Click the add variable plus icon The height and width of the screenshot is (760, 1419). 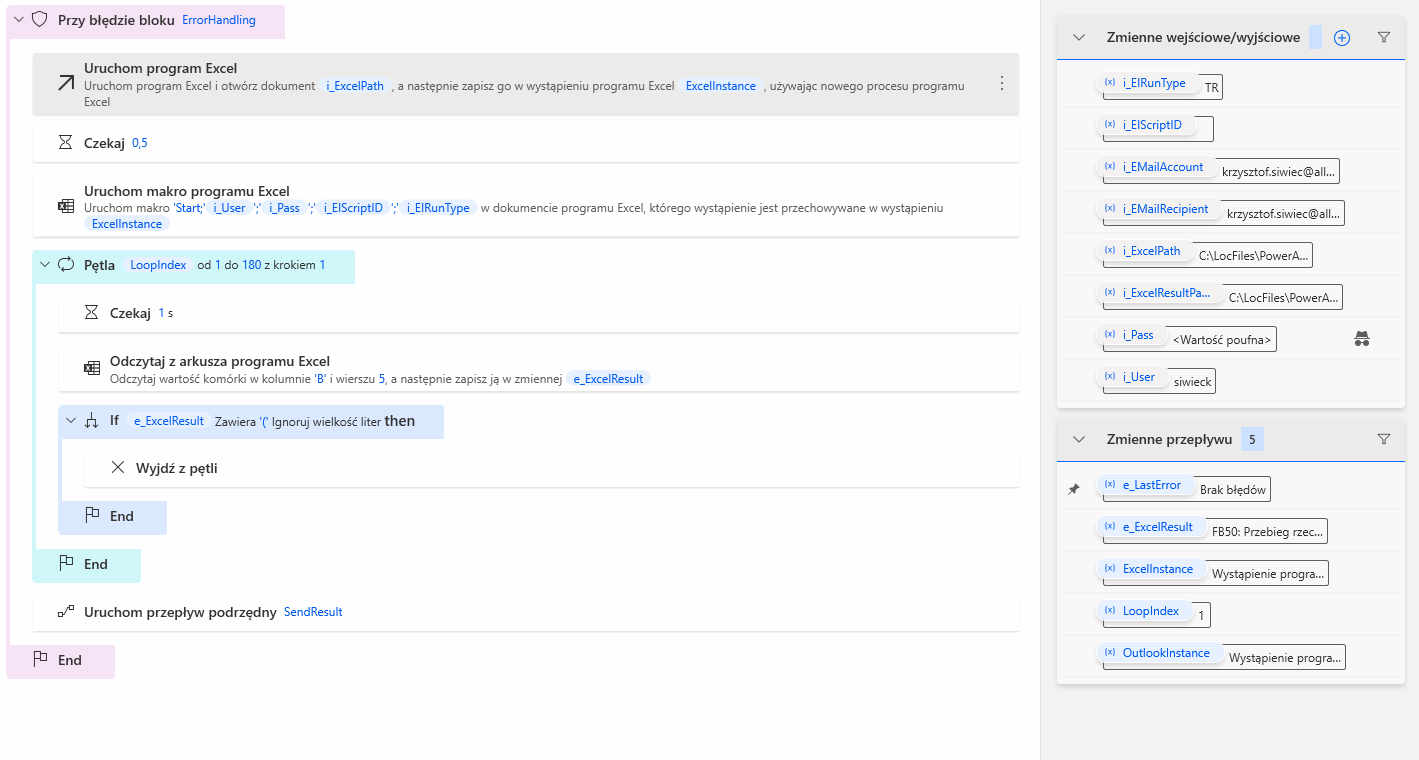pyautogui.click(x=1342, y=38)
